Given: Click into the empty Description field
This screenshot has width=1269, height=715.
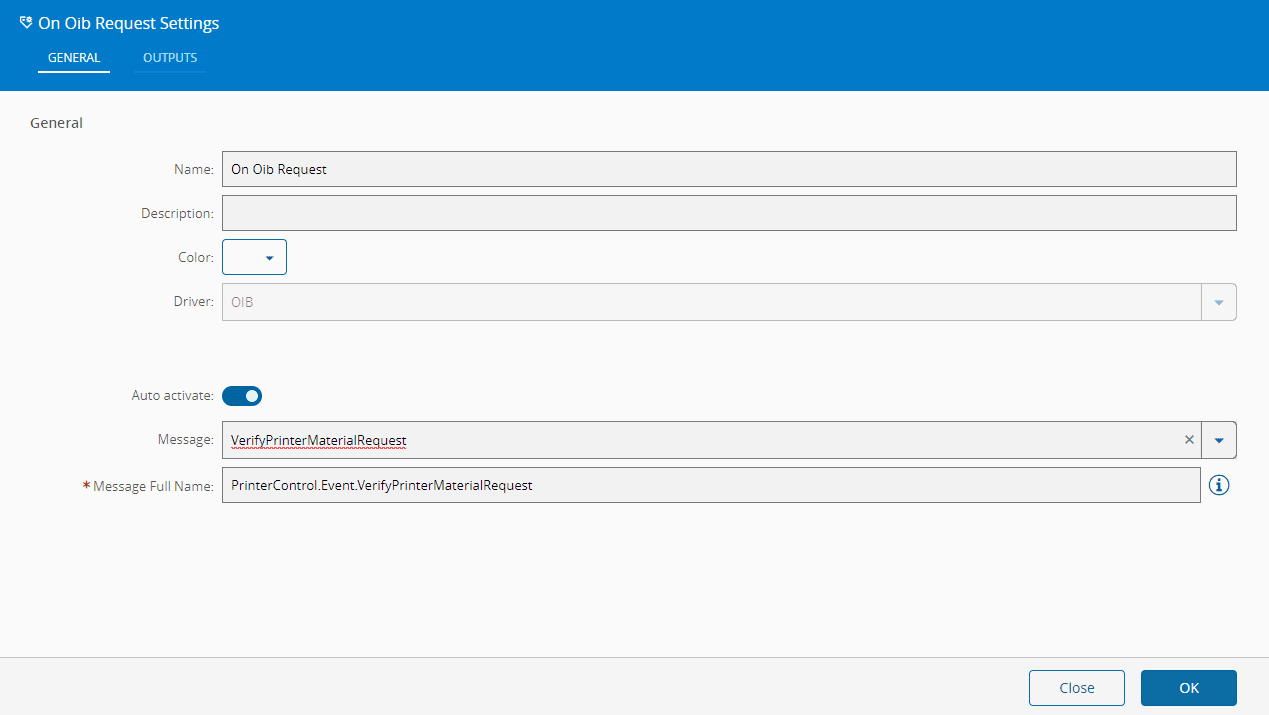Looking at the screenshot, I should tap(729, 213).
